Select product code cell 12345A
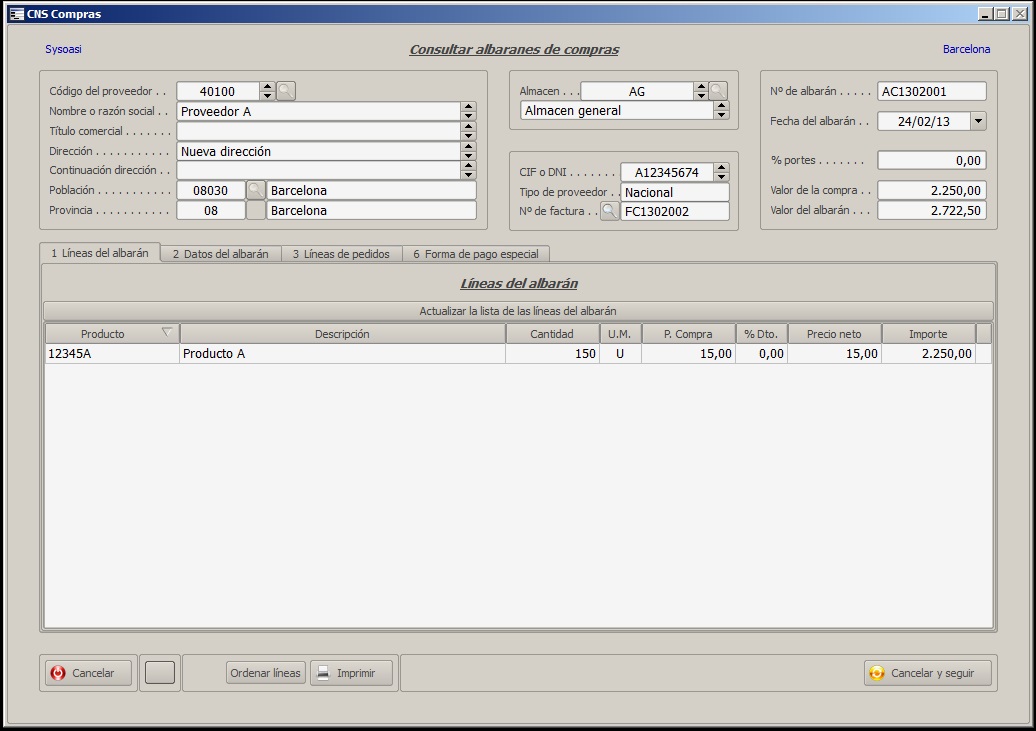Image resolution: width=1036 pixels, height=731 pixels. (x=112, y=354)
